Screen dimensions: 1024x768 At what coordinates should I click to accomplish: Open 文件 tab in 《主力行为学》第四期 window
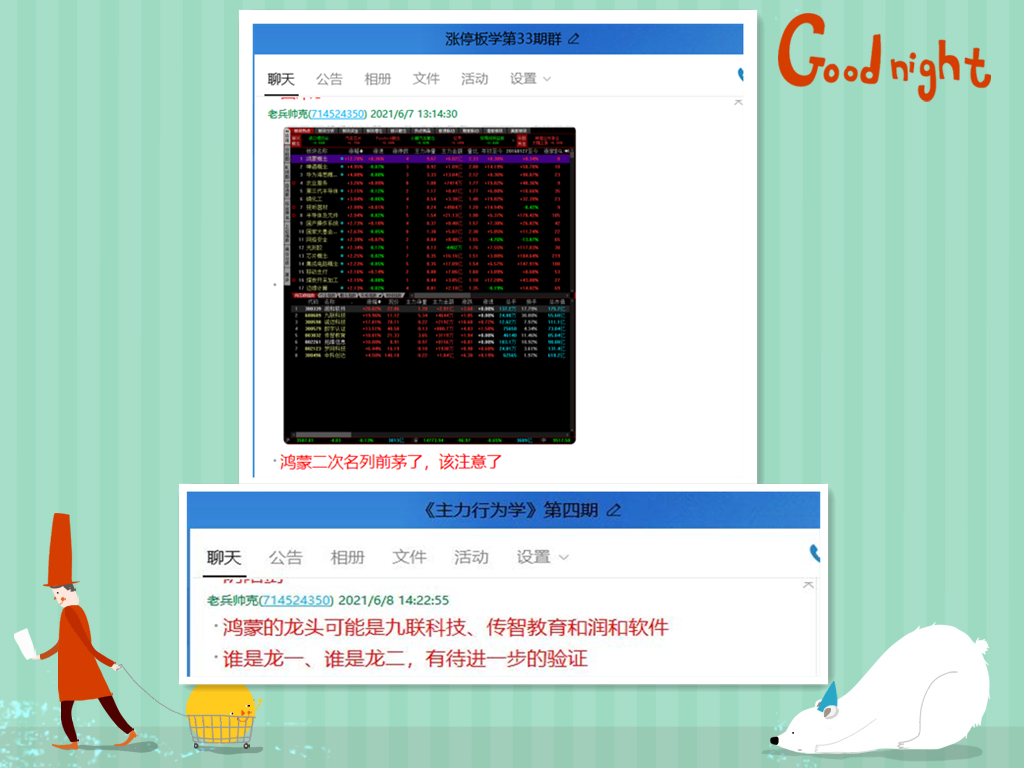(409, 557)
